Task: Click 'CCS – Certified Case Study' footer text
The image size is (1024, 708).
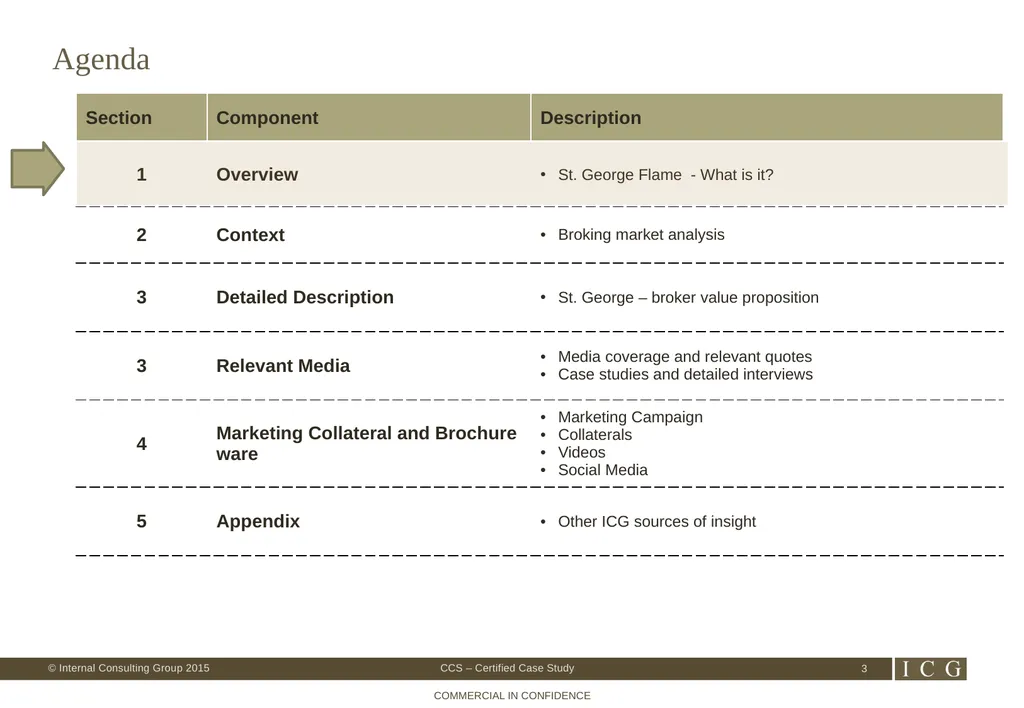Action: (x=507, y=668)
